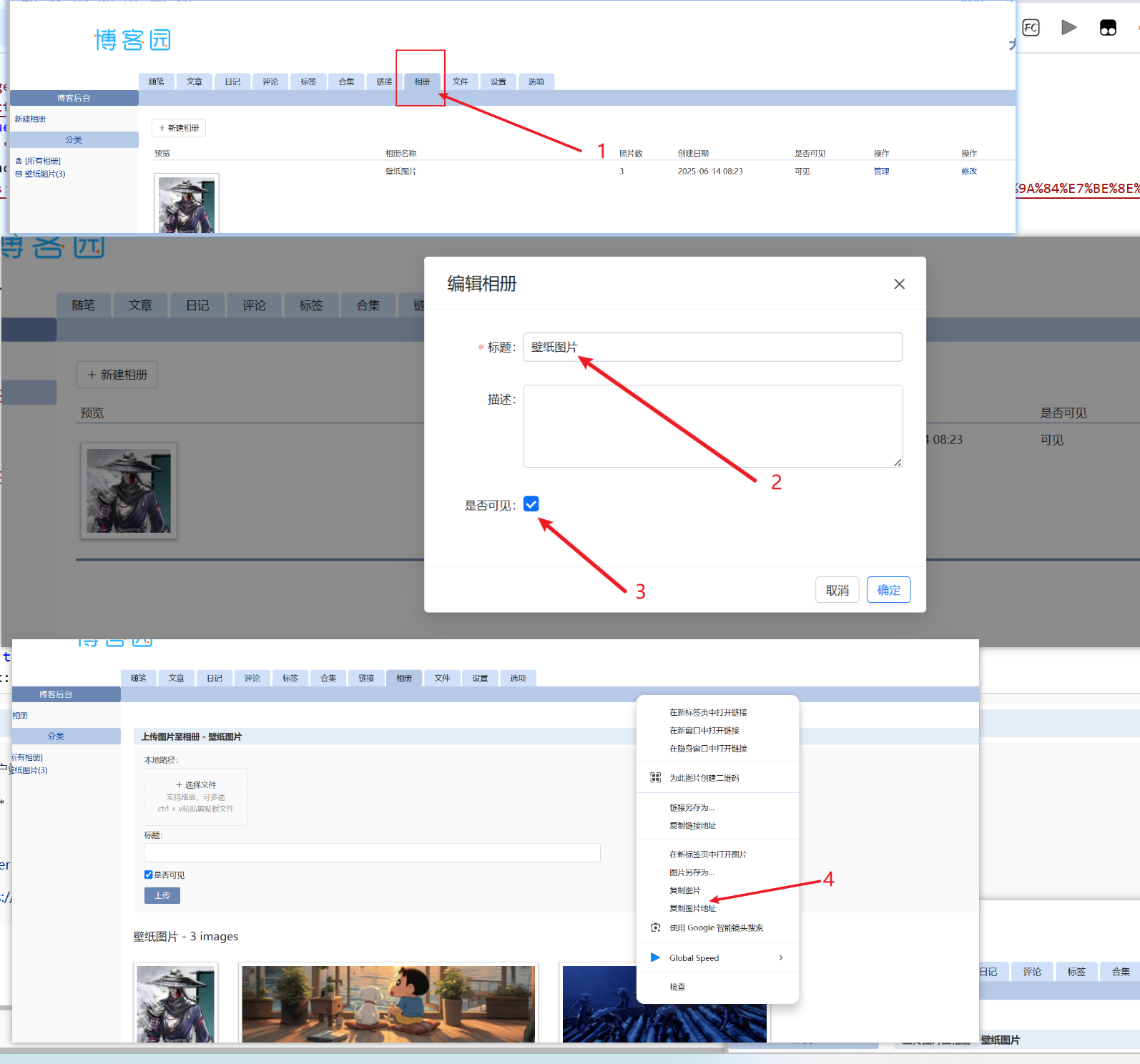1140x1064 pixels.
Task: Open the 评论 tab on the album list page
Action: pos(270,82)
